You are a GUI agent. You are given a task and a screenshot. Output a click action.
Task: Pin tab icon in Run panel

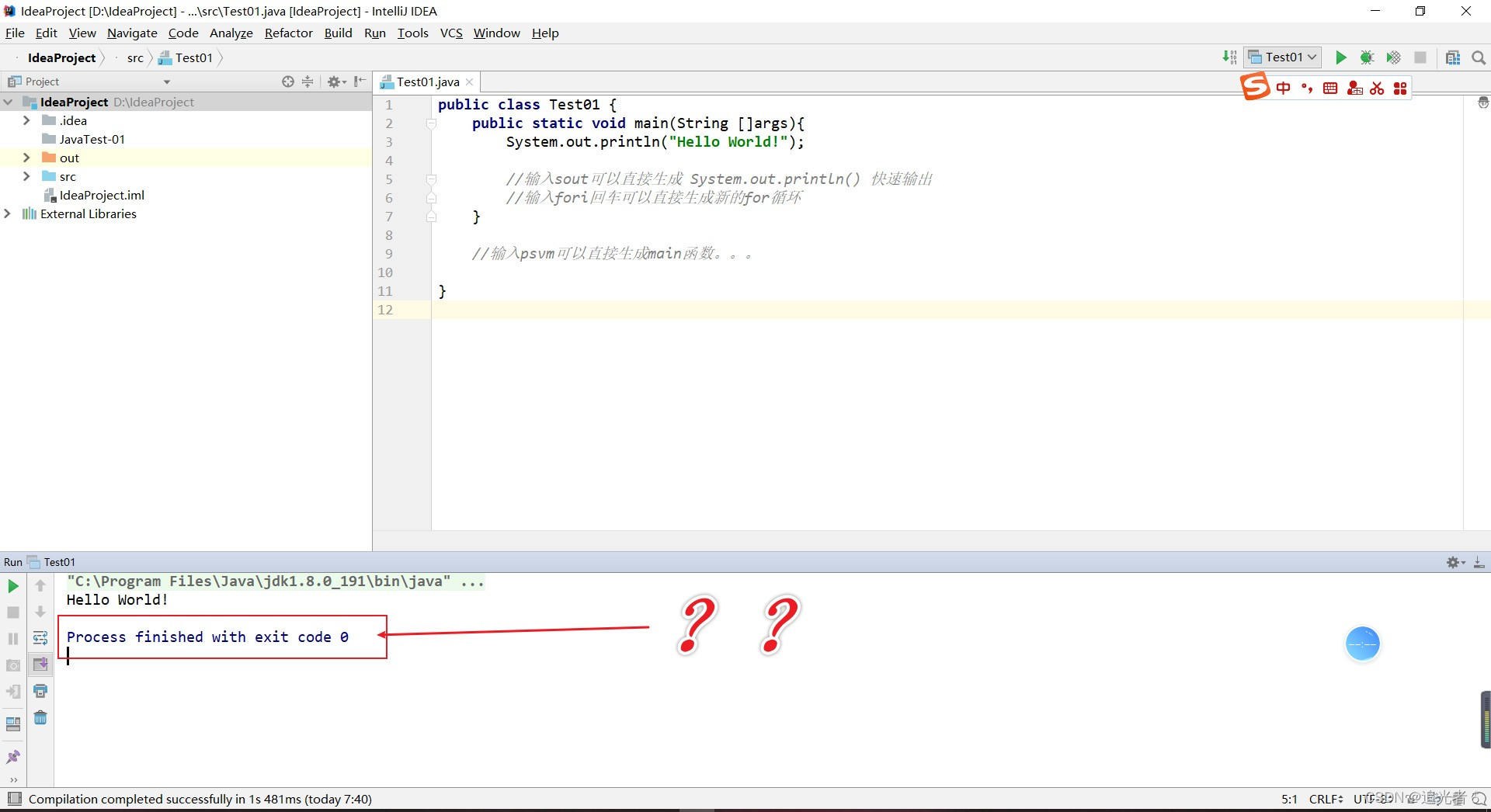(13, 757)
